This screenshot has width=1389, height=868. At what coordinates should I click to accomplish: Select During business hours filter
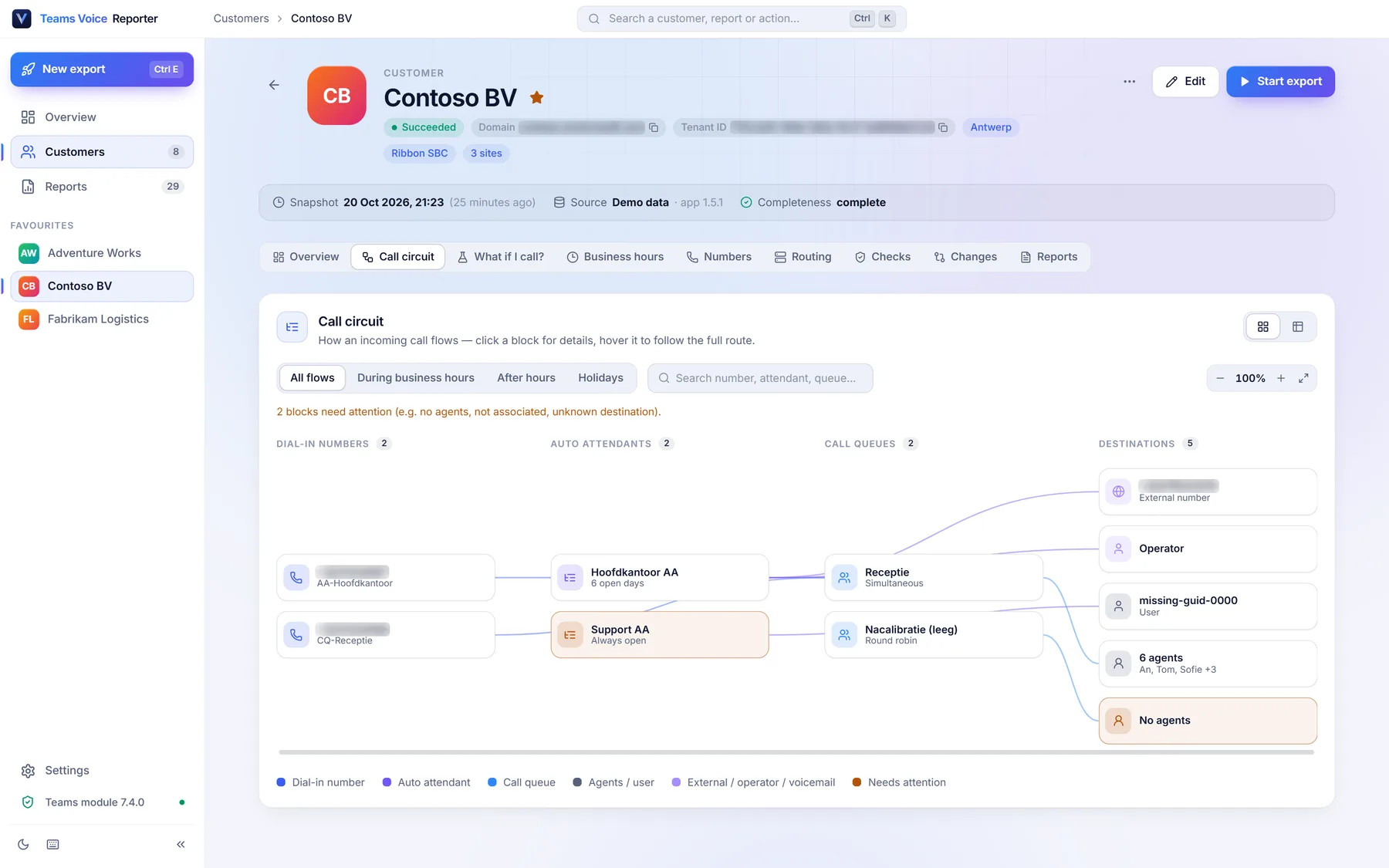point(416,378)
